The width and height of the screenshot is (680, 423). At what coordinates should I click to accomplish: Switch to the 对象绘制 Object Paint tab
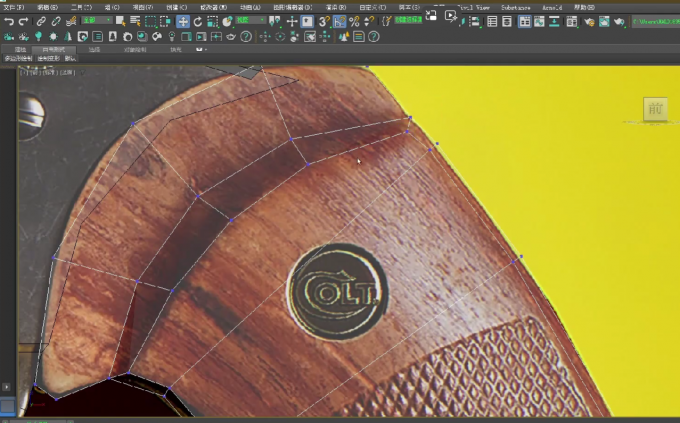point(135,49)
